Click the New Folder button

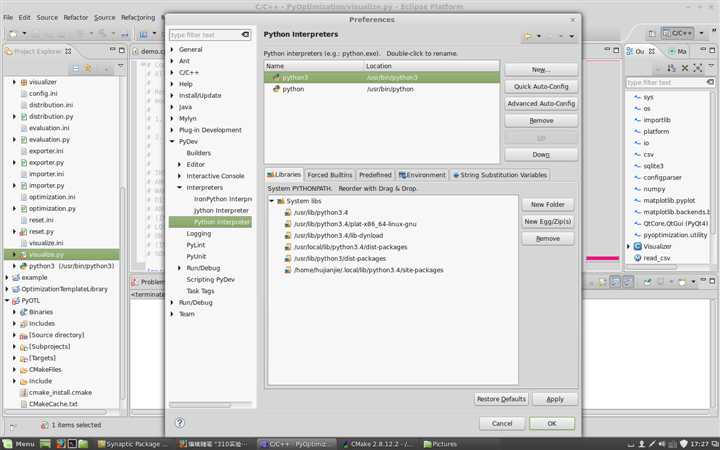click(x=547, y=204)
